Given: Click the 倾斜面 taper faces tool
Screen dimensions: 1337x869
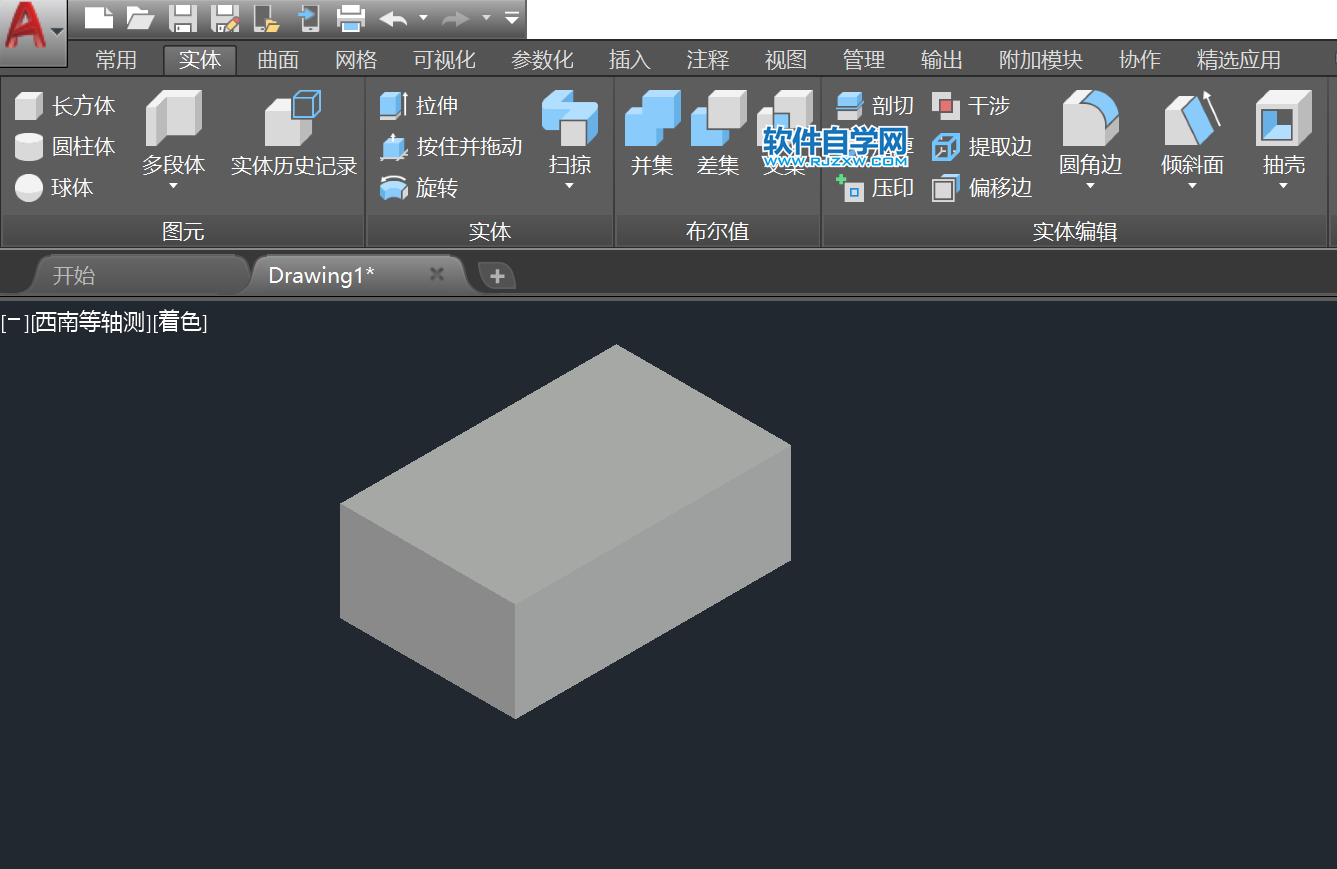Looking at the screenshot, I should point(1192,133).
